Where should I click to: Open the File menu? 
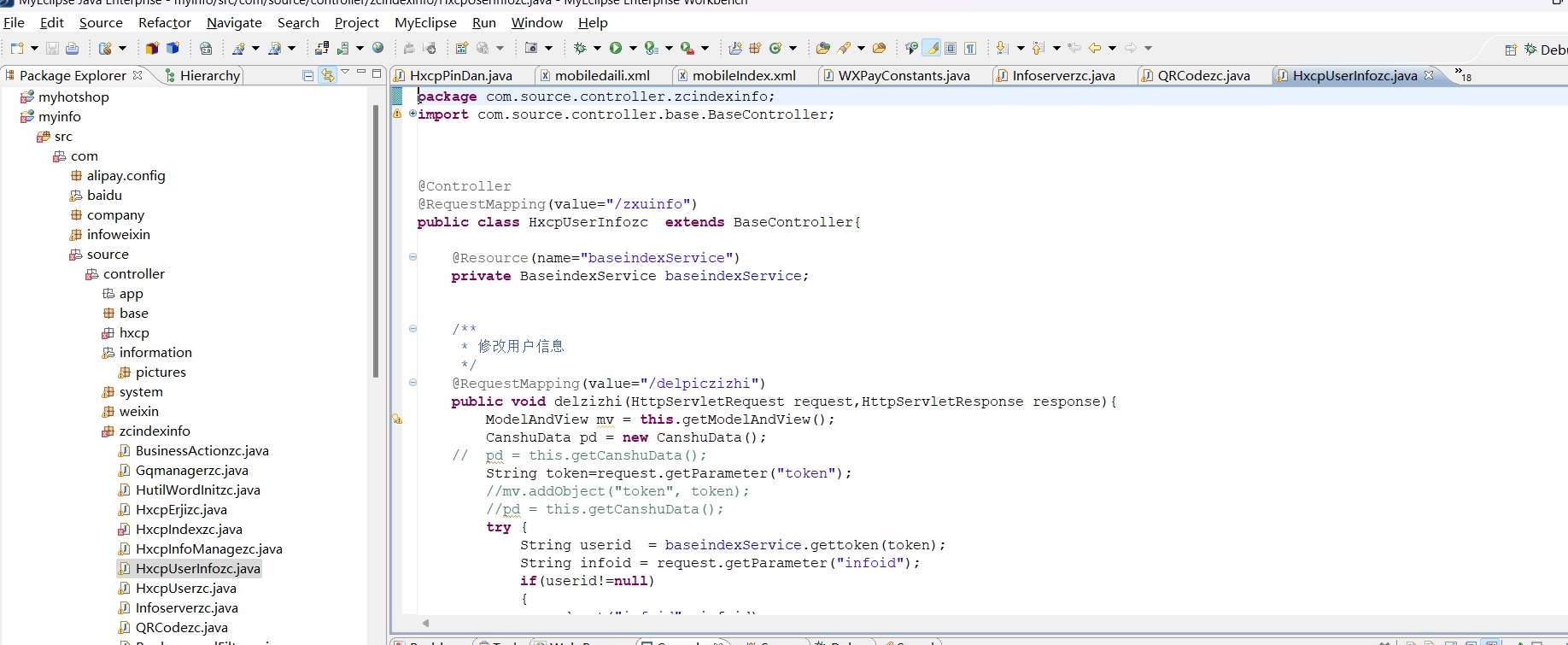point(15,23)
